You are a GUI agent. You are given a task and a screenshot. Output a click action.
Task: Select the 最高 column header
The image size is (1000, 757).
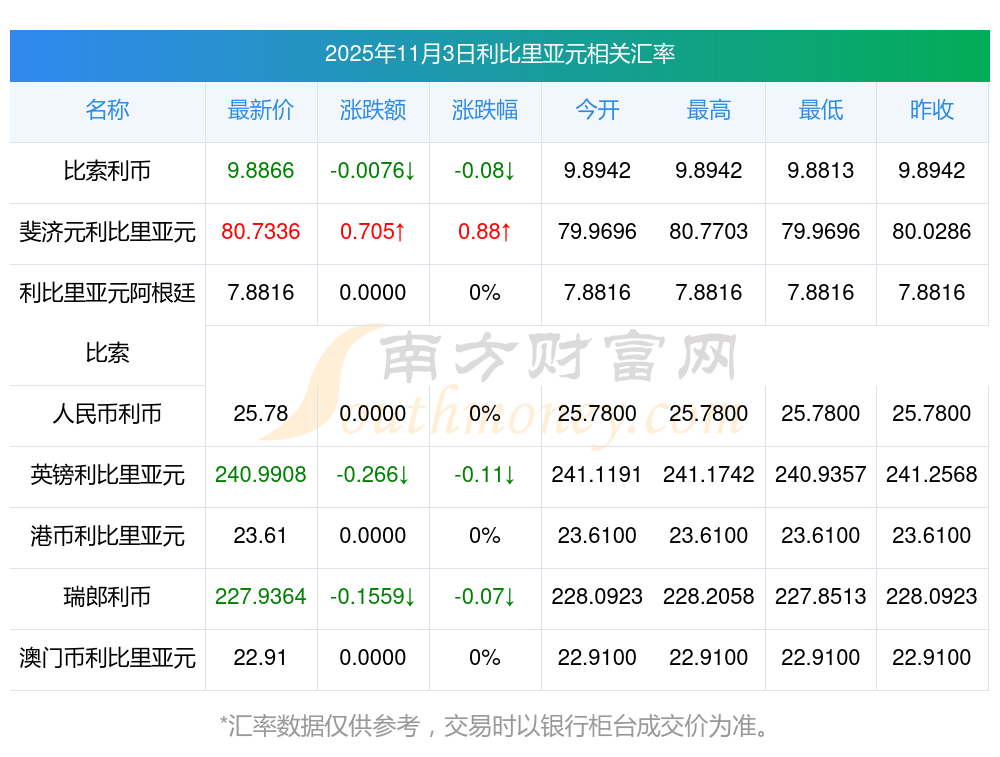click(x=709, y=110)
